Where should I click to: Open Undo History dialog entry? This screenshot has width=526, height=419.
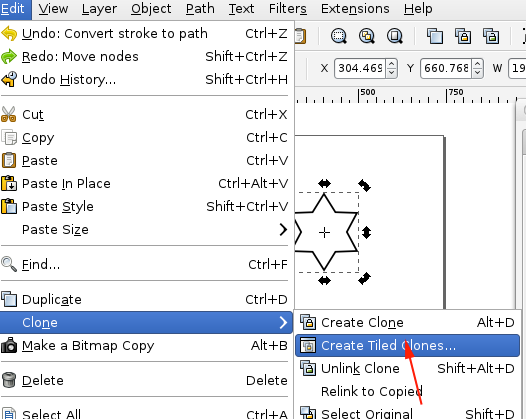[145, 80]
